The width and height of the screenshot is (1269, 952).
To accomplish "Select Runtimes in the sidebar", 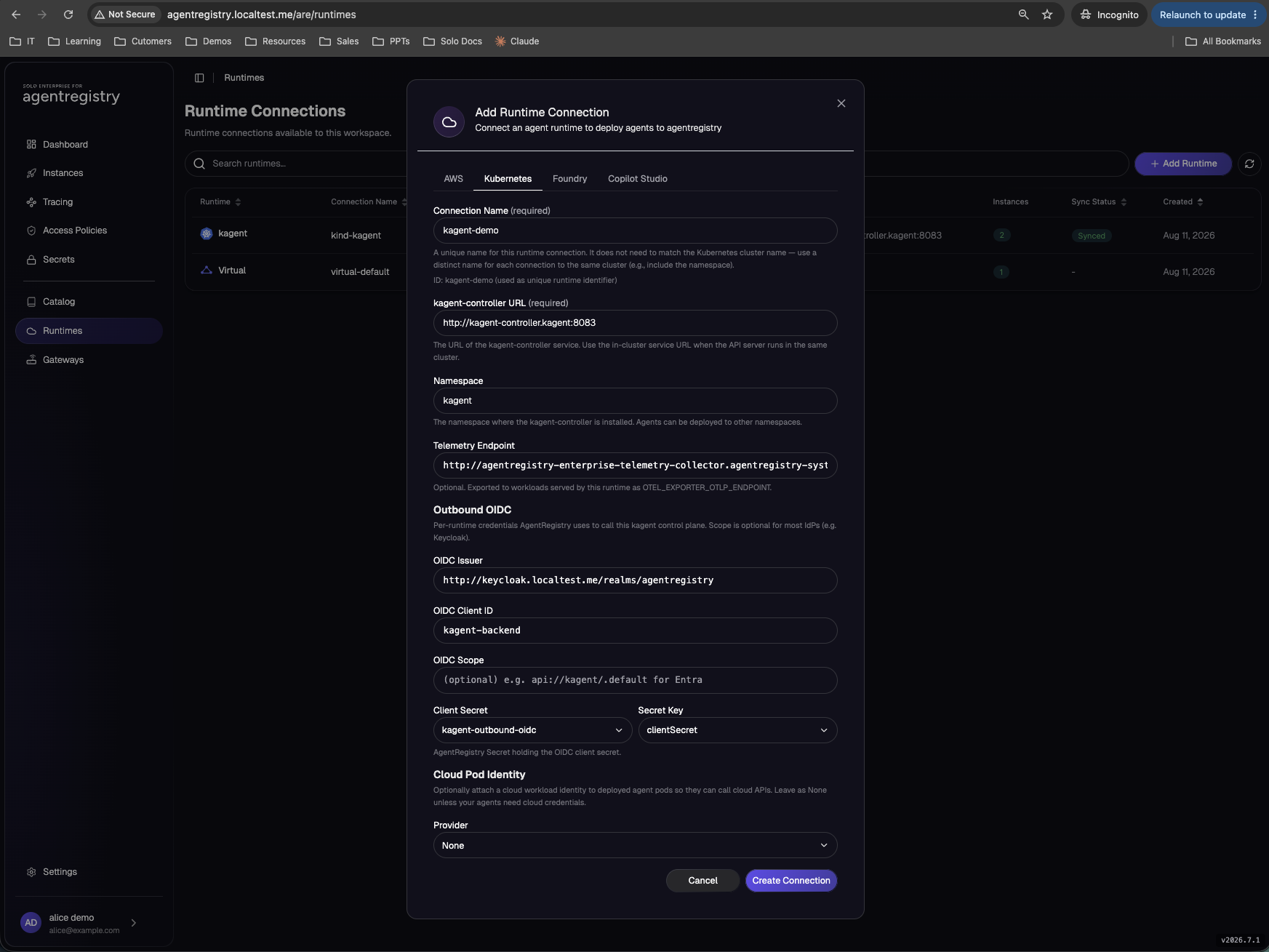I will [x=89, y=331].
